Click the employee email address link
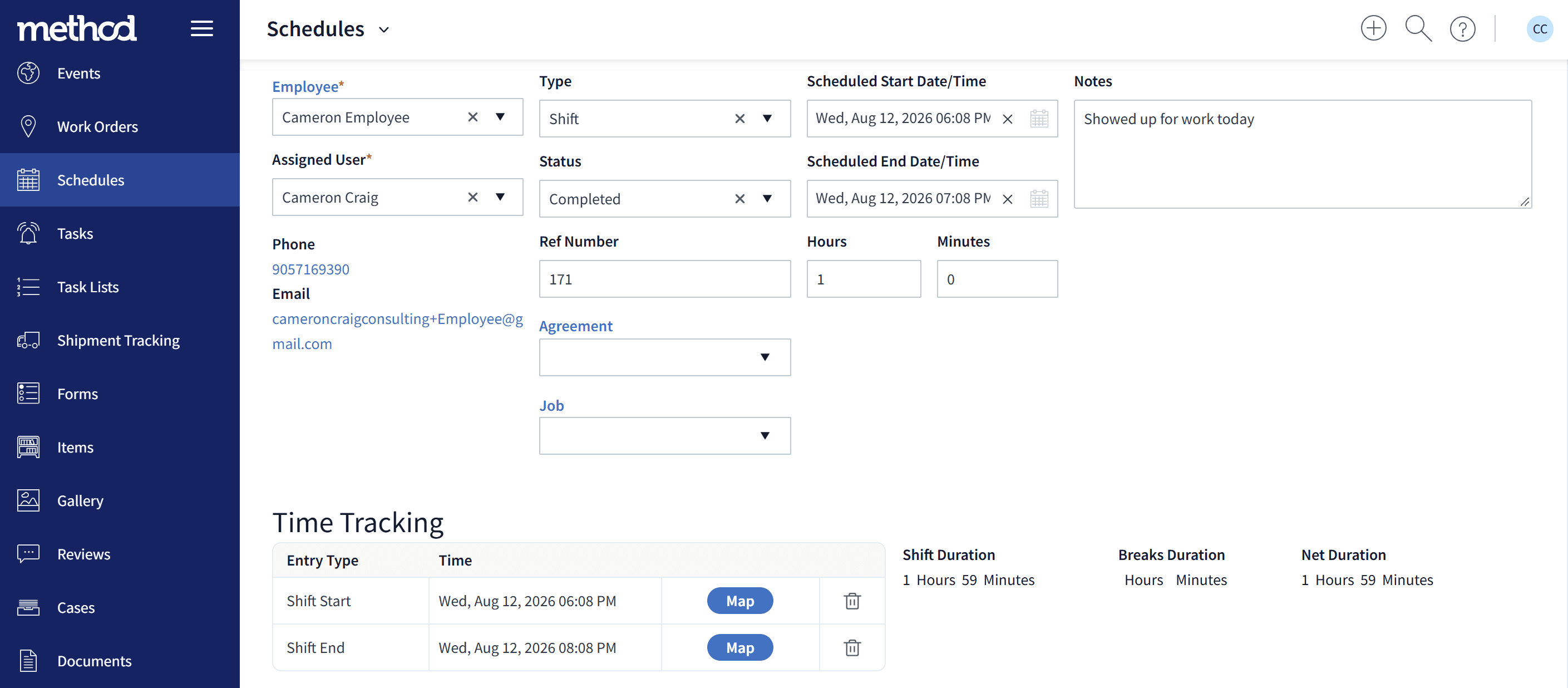Viewport: 1568px width, 688px height. click(x=397, y=331)
